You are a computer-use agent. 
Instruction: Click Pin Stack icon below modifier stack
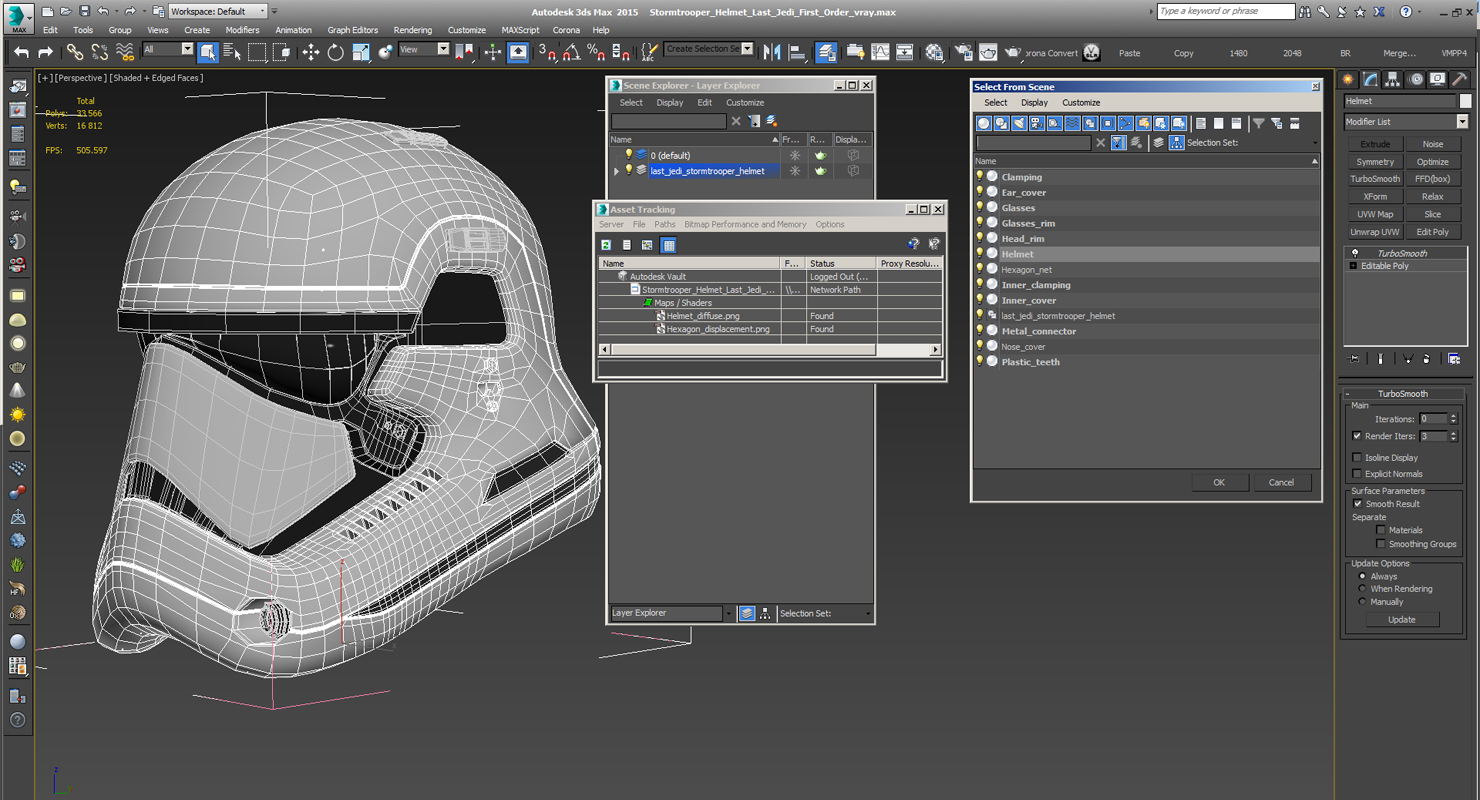(x=1354, y=359)
